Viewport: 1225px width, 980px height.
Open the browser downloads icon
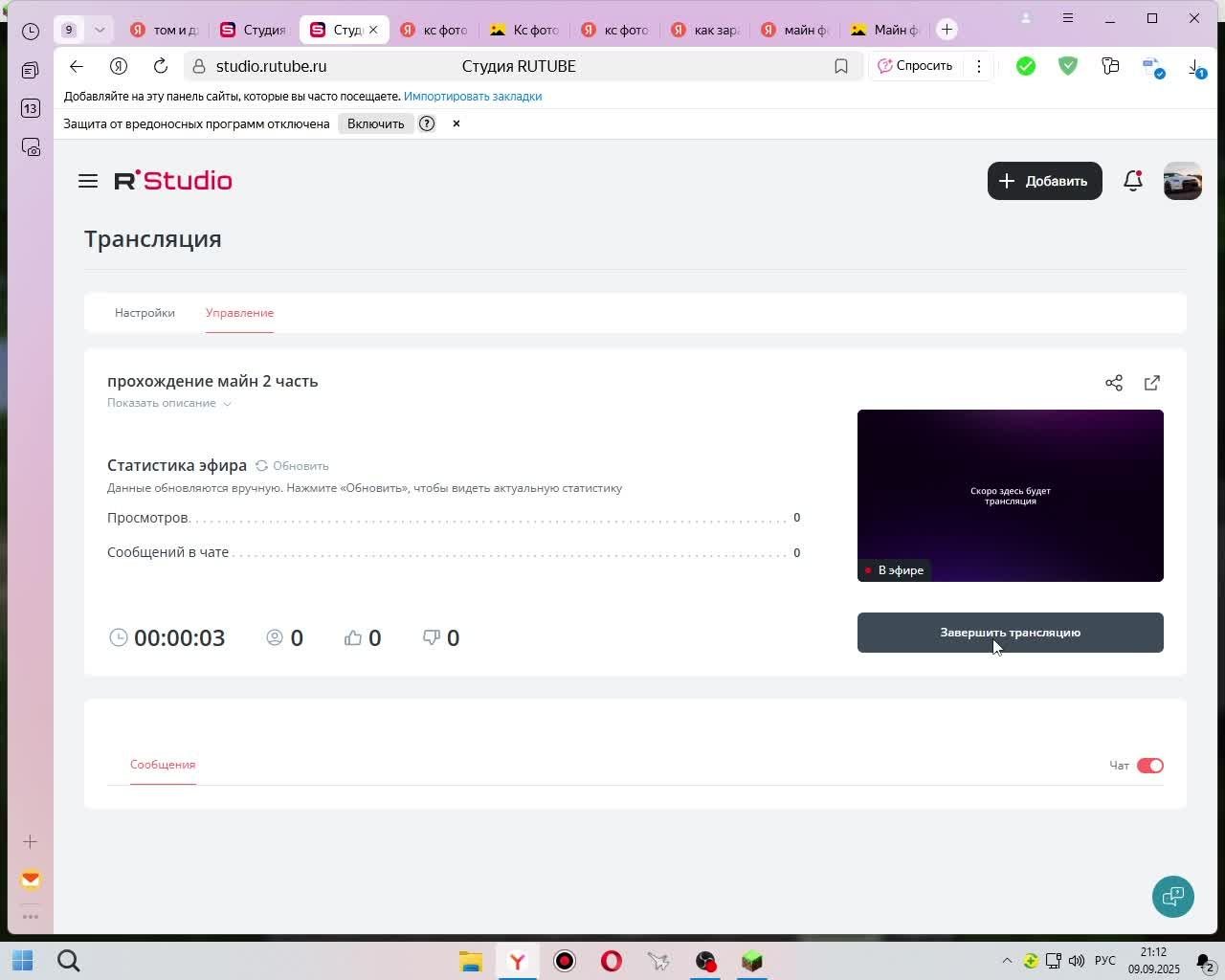click(1196, 67)
